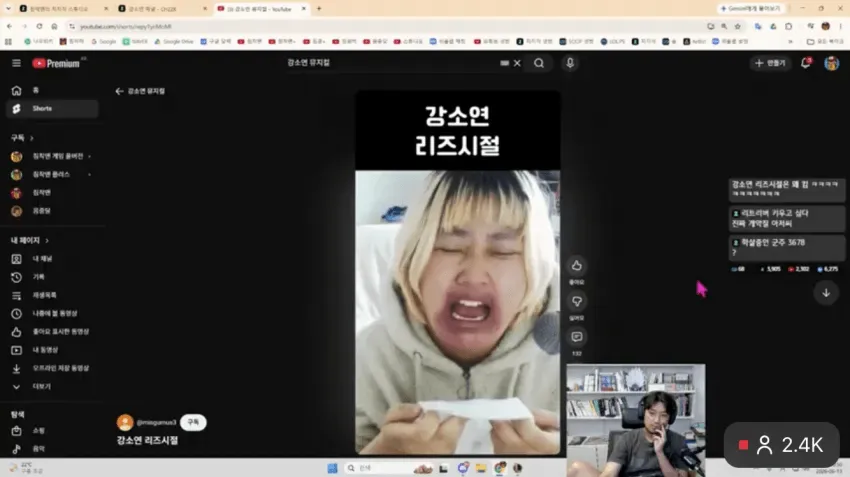Open the YouTube hamburger guide menu
Screen dimensions: 850x477
pyautogui.click(x=16, y=63)
